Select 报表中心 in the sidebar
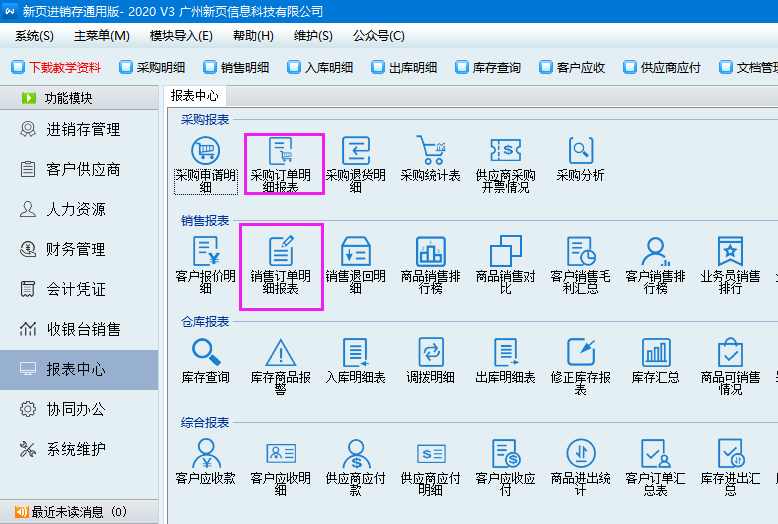The width and height of the screenshot is (778, 524). [x=79, y=370]
